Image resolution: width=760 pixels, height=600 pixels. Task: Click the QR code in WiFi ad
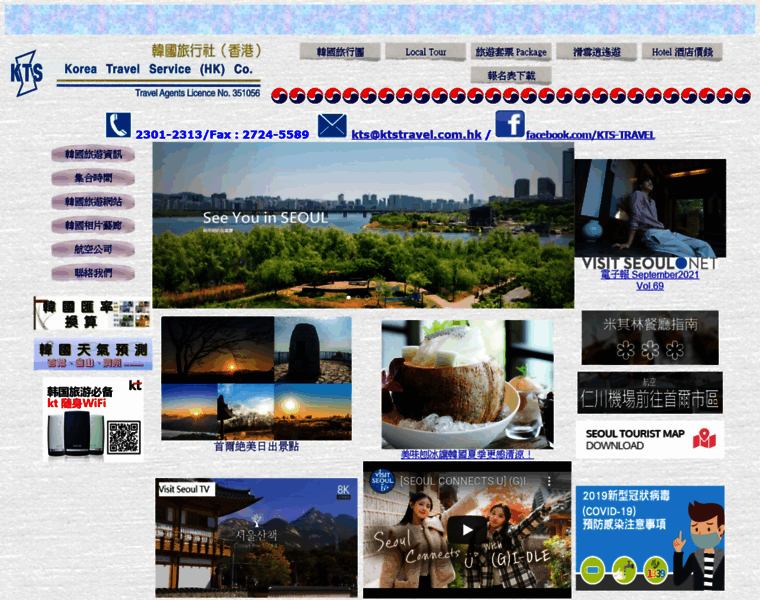pyautogui.click(x=124, y=438)
